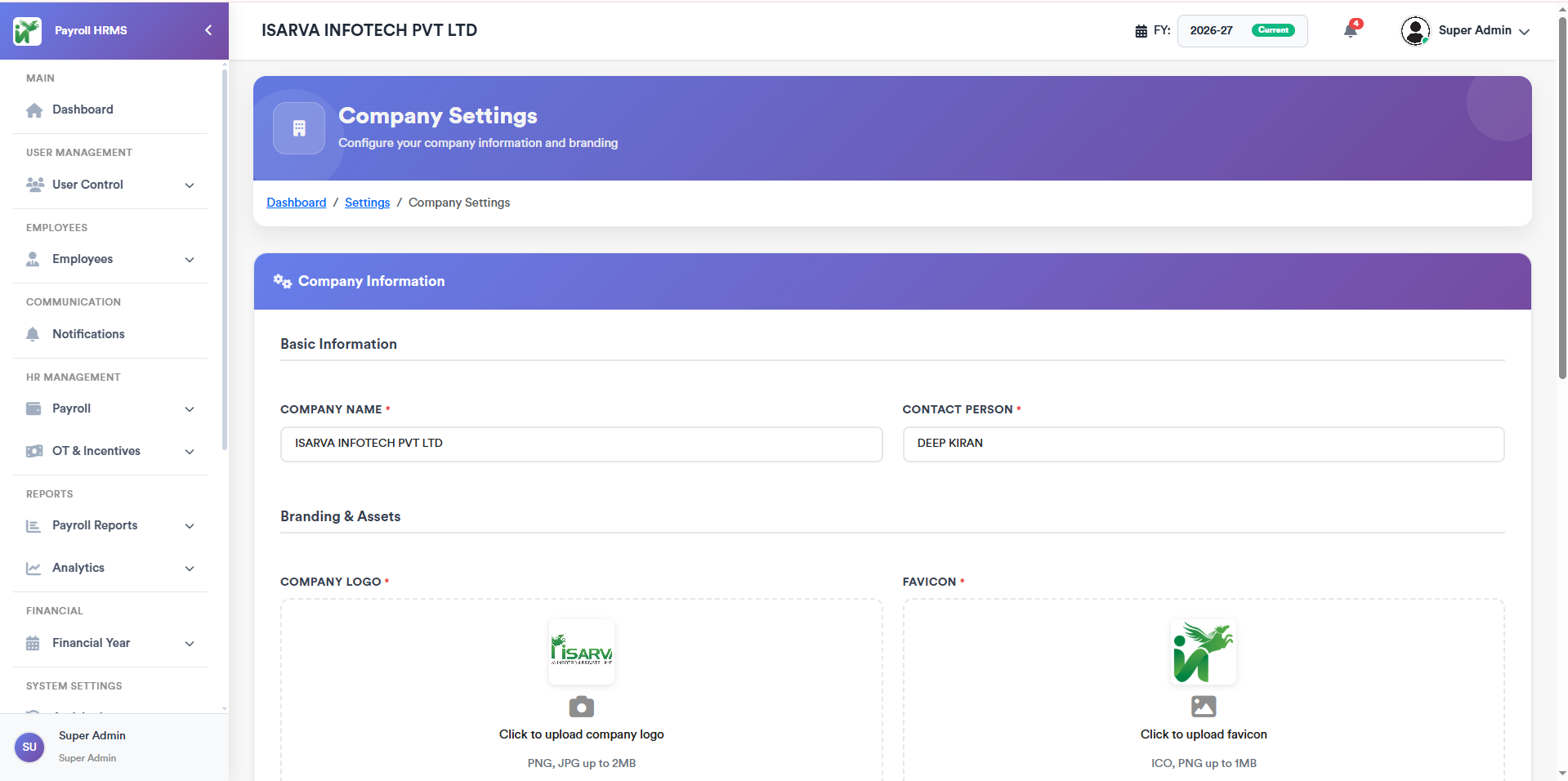This screenshot has height=781, width=1568.
Task: Click the 'Branding & Assets' section heading
Action: [341, 516]
